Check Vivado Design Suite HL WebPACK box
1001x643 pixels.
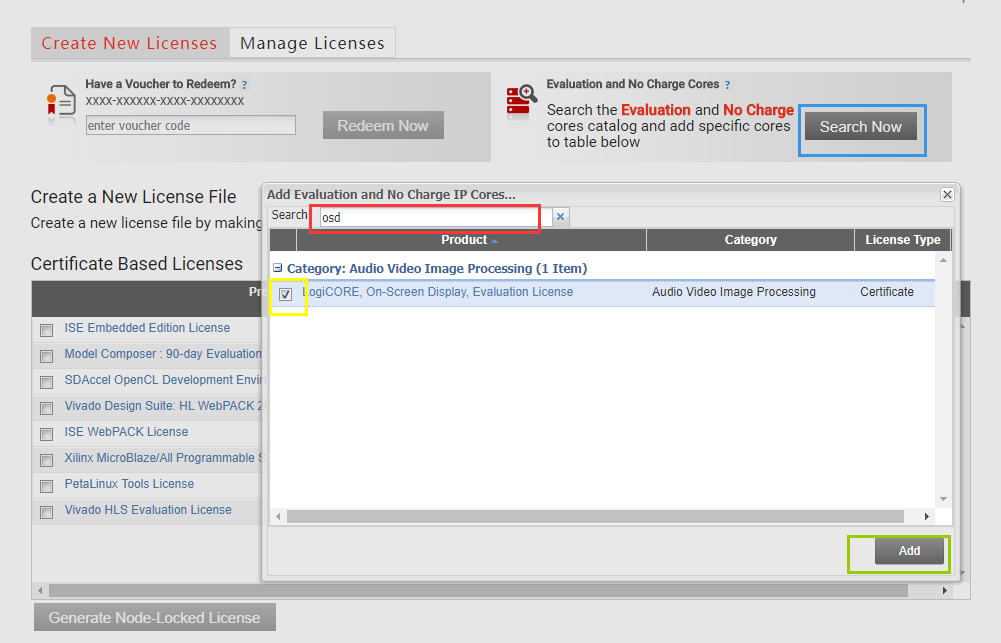click(47, 408)
